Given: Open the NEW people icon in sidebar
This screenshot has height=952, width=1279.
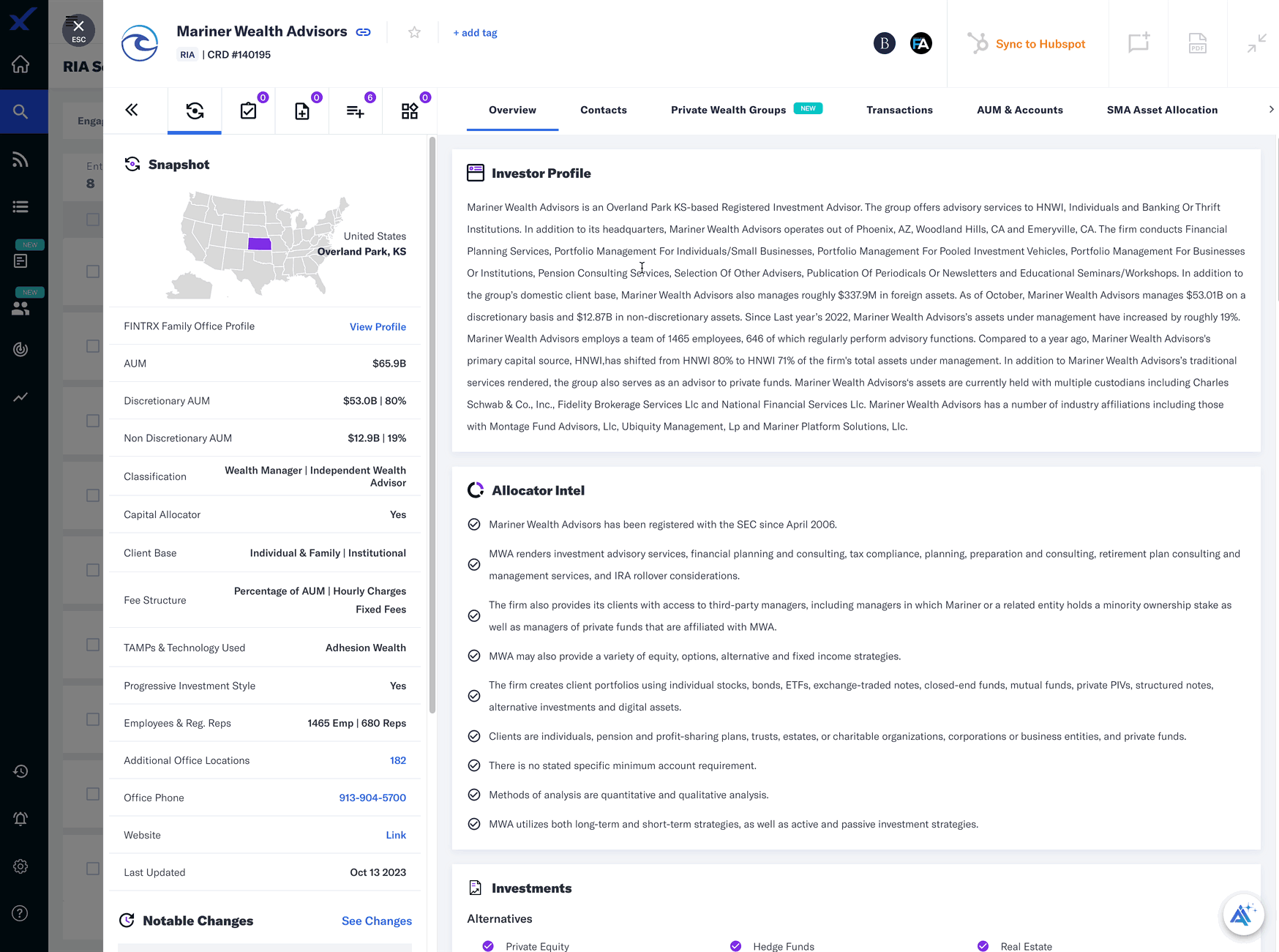Looking at the screenshot, I should pyautogui.click(x=20, y=309).
